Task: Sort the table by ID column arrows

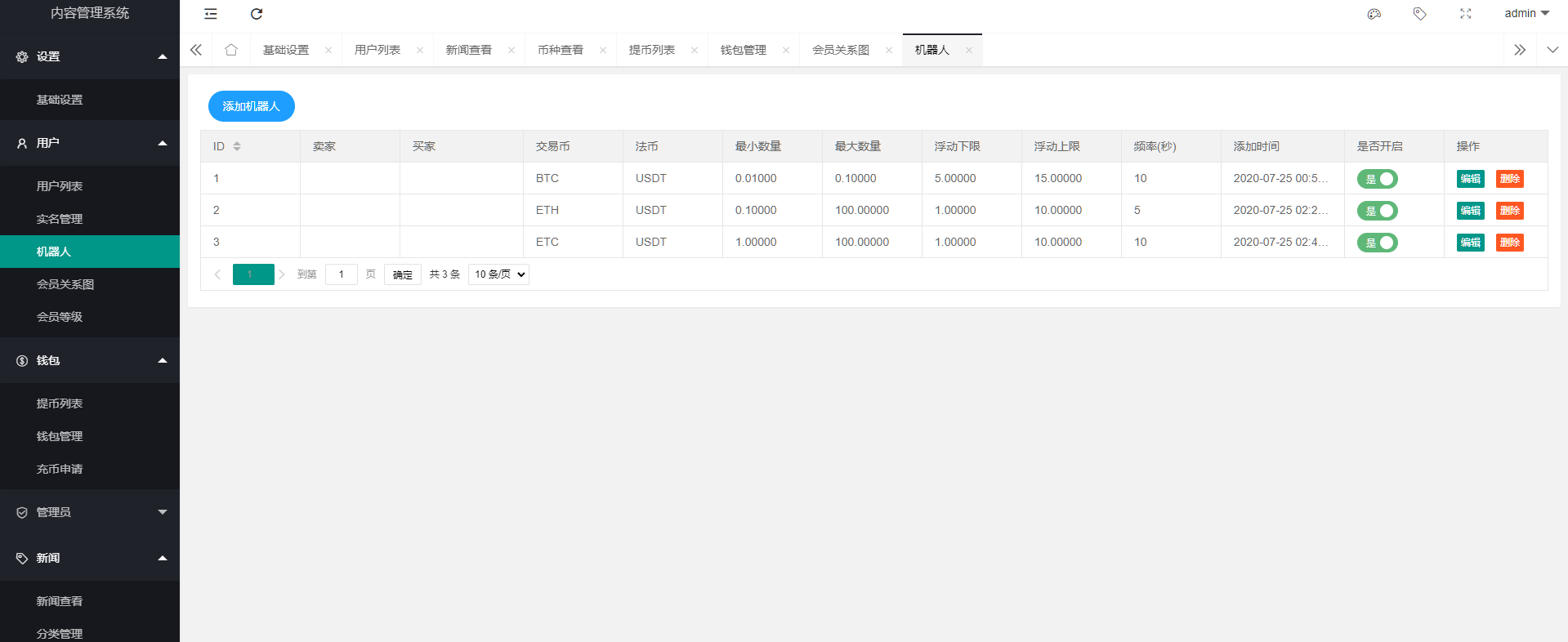Action: coord(237,146)
